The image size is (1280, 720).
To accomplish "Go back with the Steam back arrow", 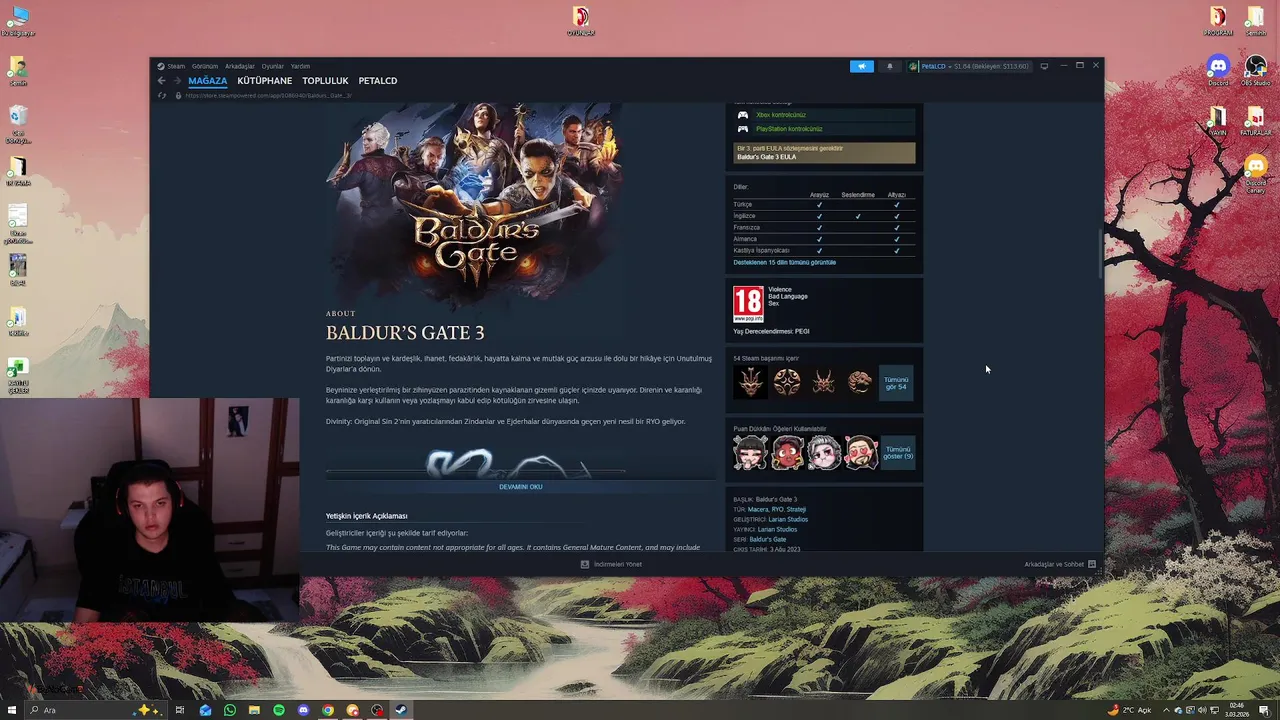I will click(x=161, y=81).
